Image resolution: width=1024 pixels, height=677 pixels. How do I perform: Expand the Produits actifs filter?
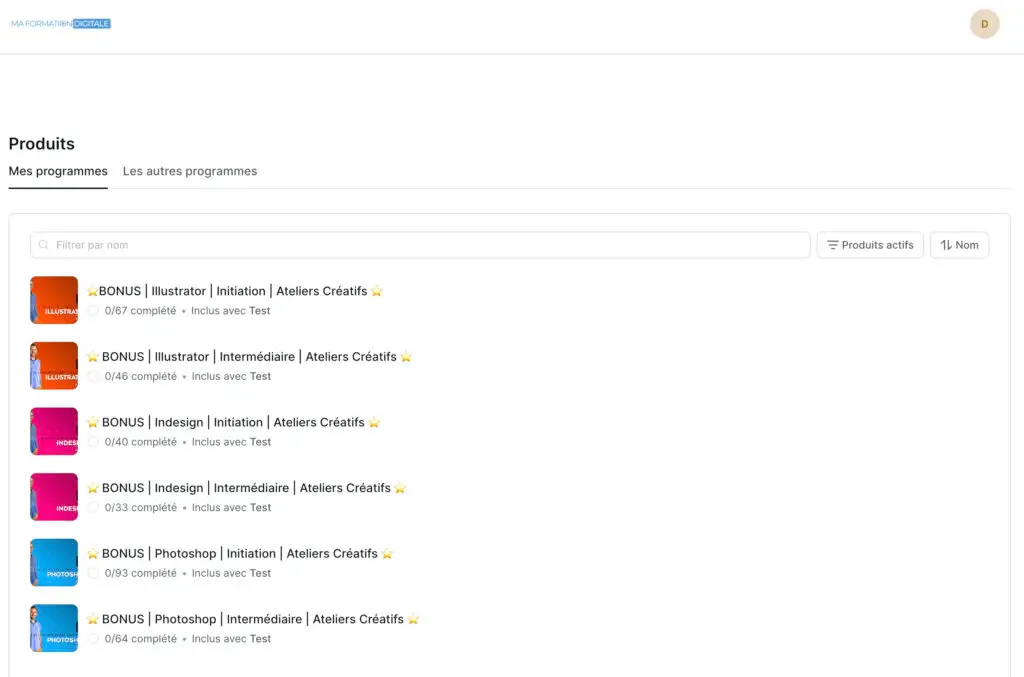coord(869,245)
